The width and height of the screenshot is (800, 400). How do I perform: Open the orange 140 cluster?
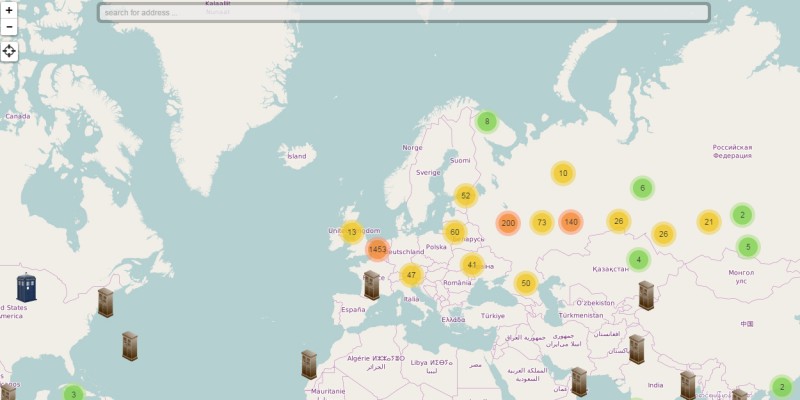571,222
